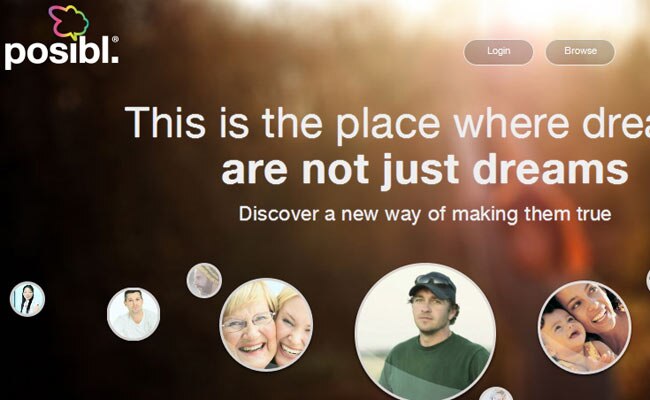Click the sunglasses on the man's cap
The width and height of the screenshot is (650, 400).
click(x=431, y=281)
